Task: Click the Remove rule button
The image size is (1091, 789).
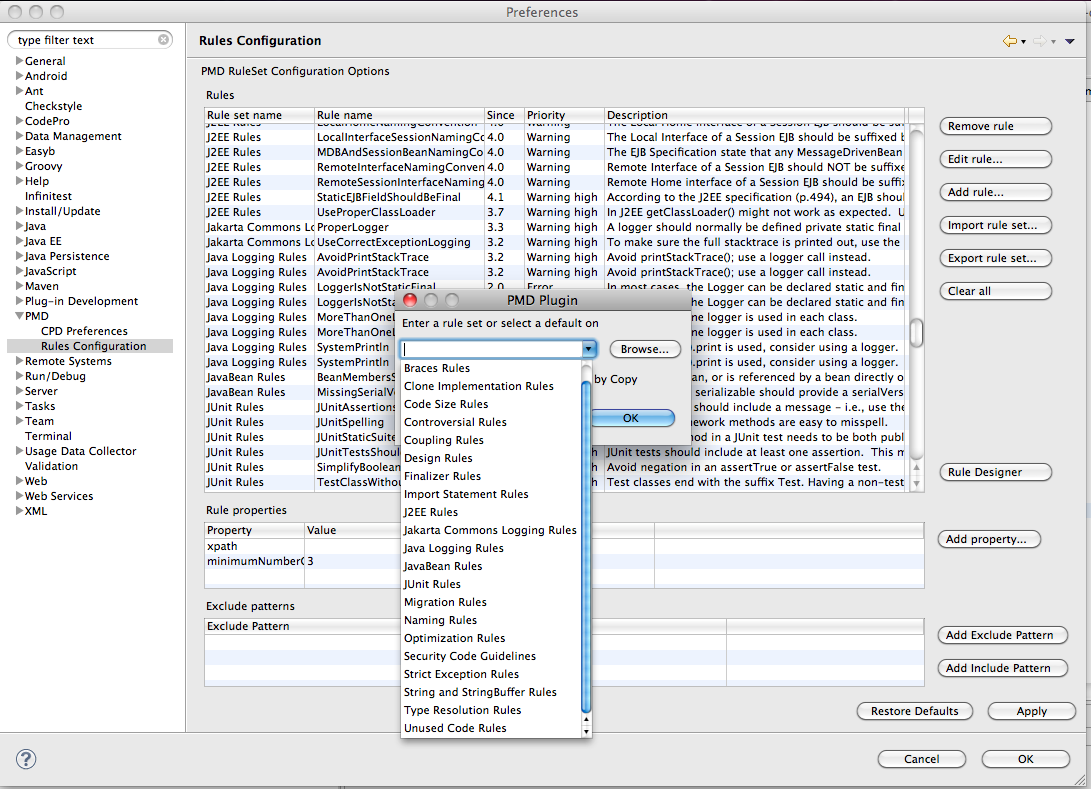Action: pos(995,126)
